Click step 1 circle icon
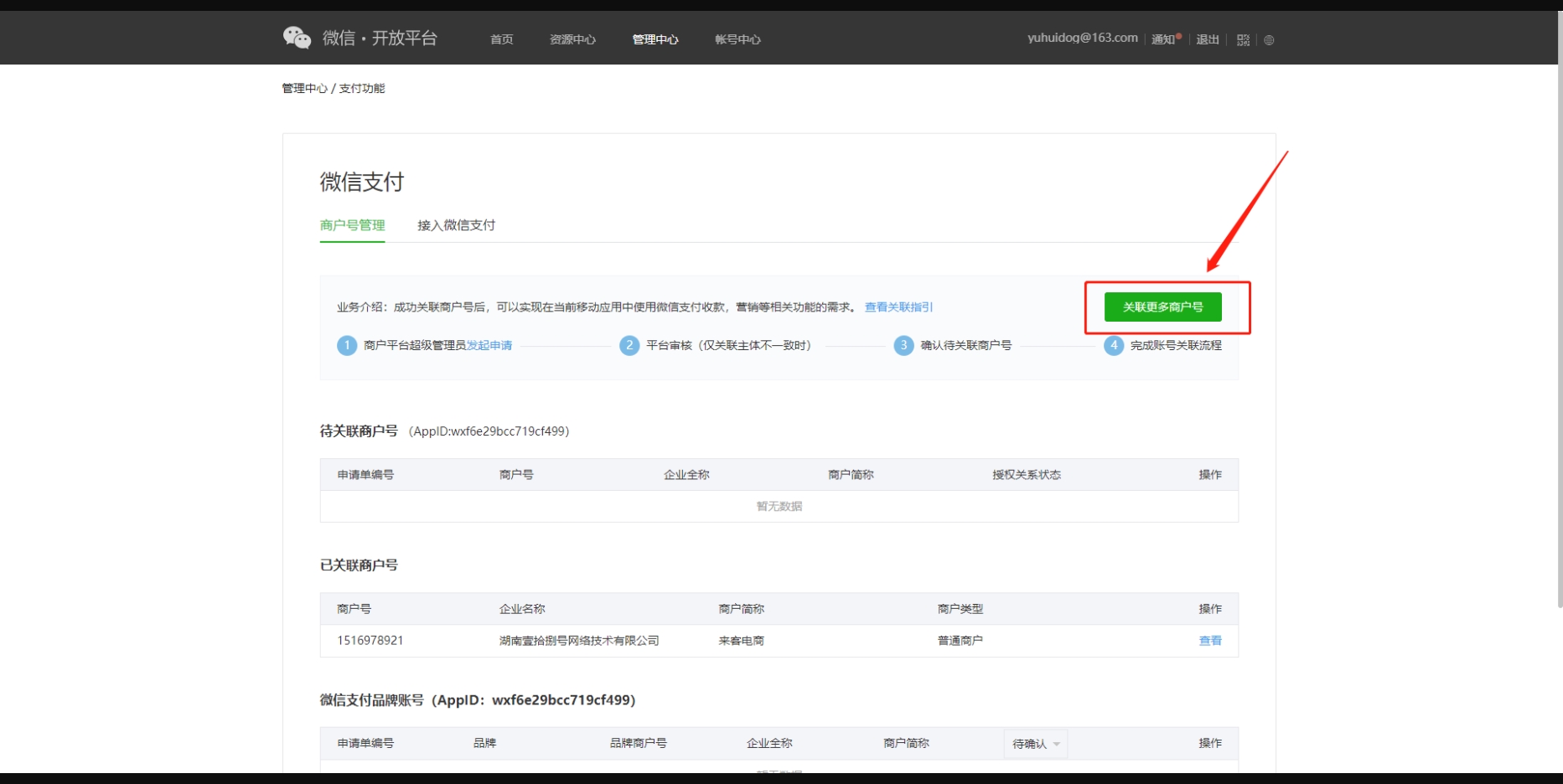Viewport: 1563px width, 784px height. pos(347,345)
